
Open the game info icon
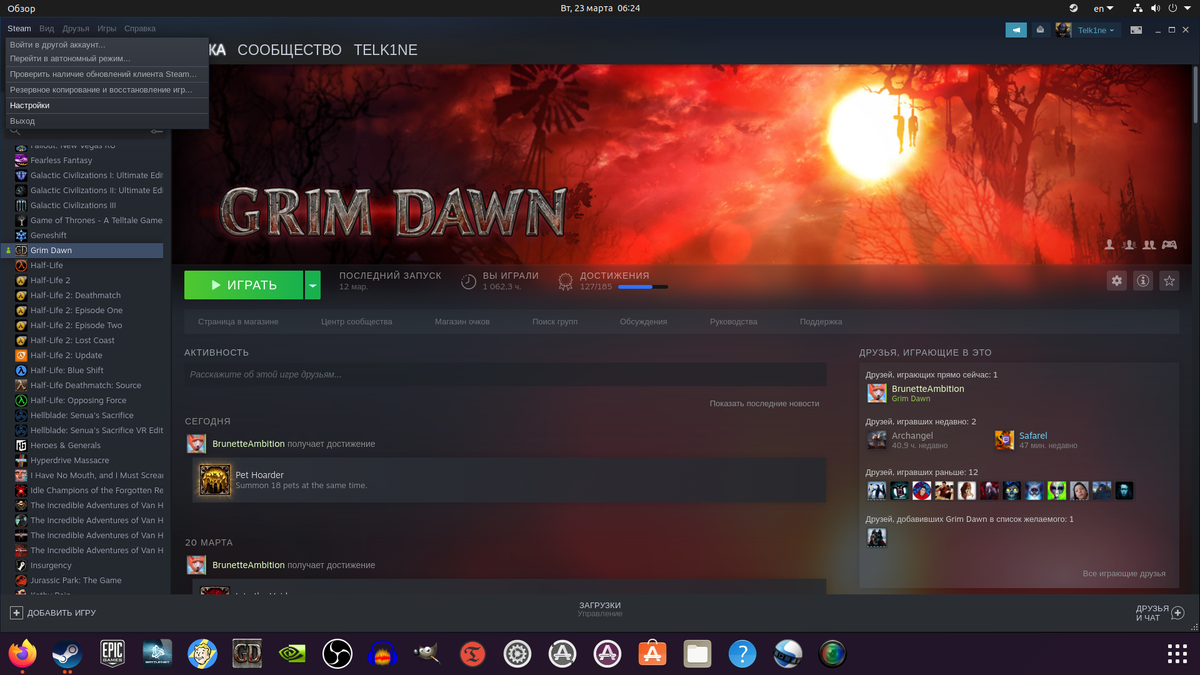click(x=1143, y=281)
